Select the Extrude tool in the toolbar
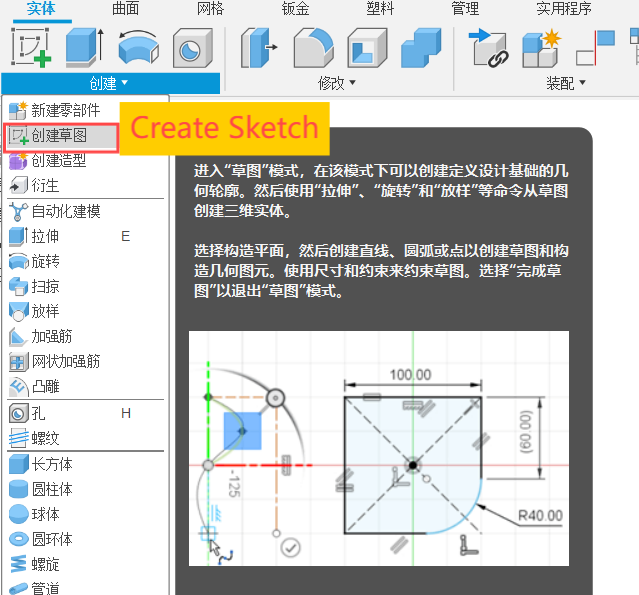This screenshot has width=639, height=595. [85, 47]
